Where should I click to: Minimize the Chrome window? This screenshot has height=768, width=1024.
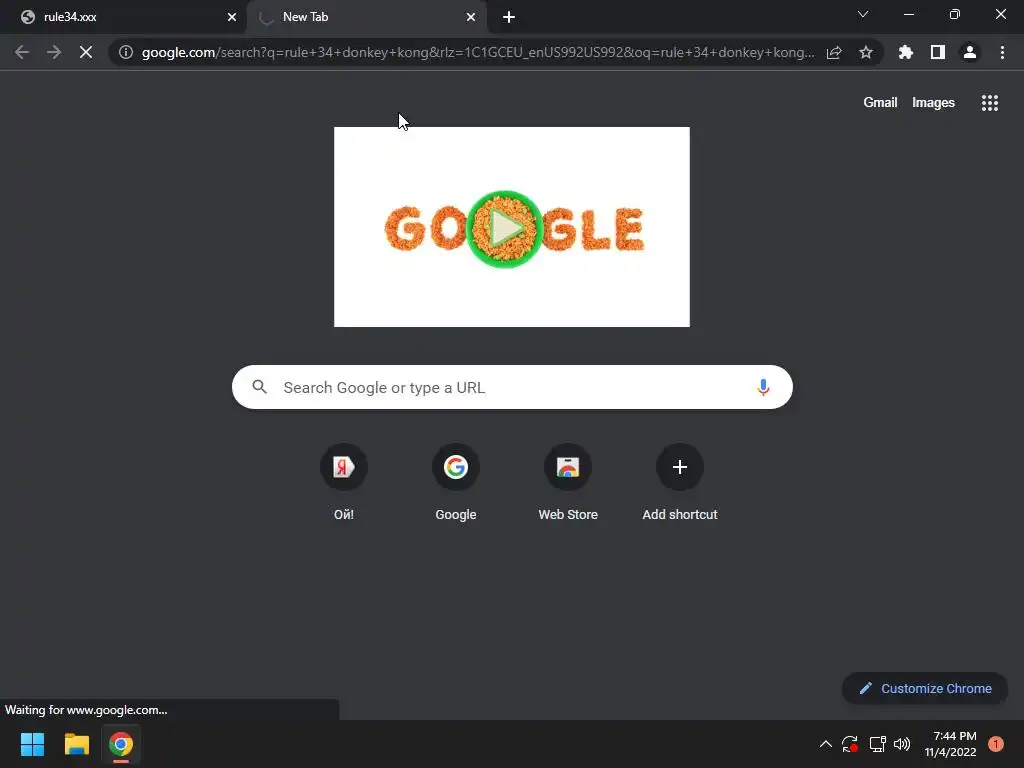[x=908, y=14]
